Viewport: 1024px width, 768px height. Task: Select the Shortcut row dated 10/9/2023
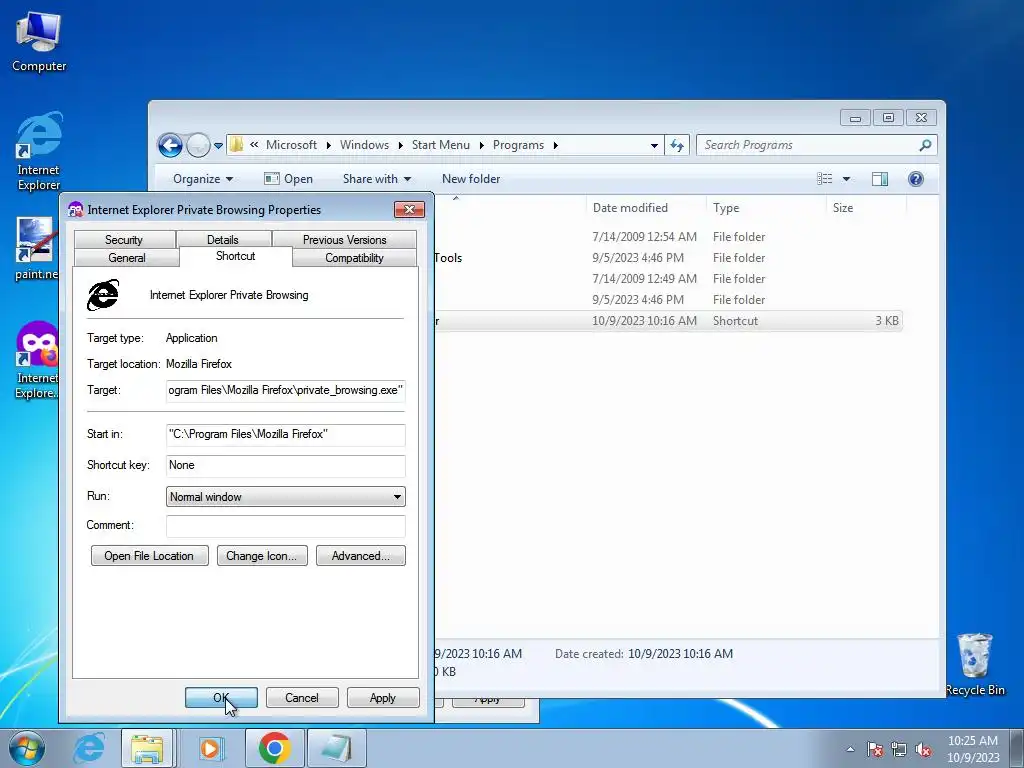click(x=668, y=321)
